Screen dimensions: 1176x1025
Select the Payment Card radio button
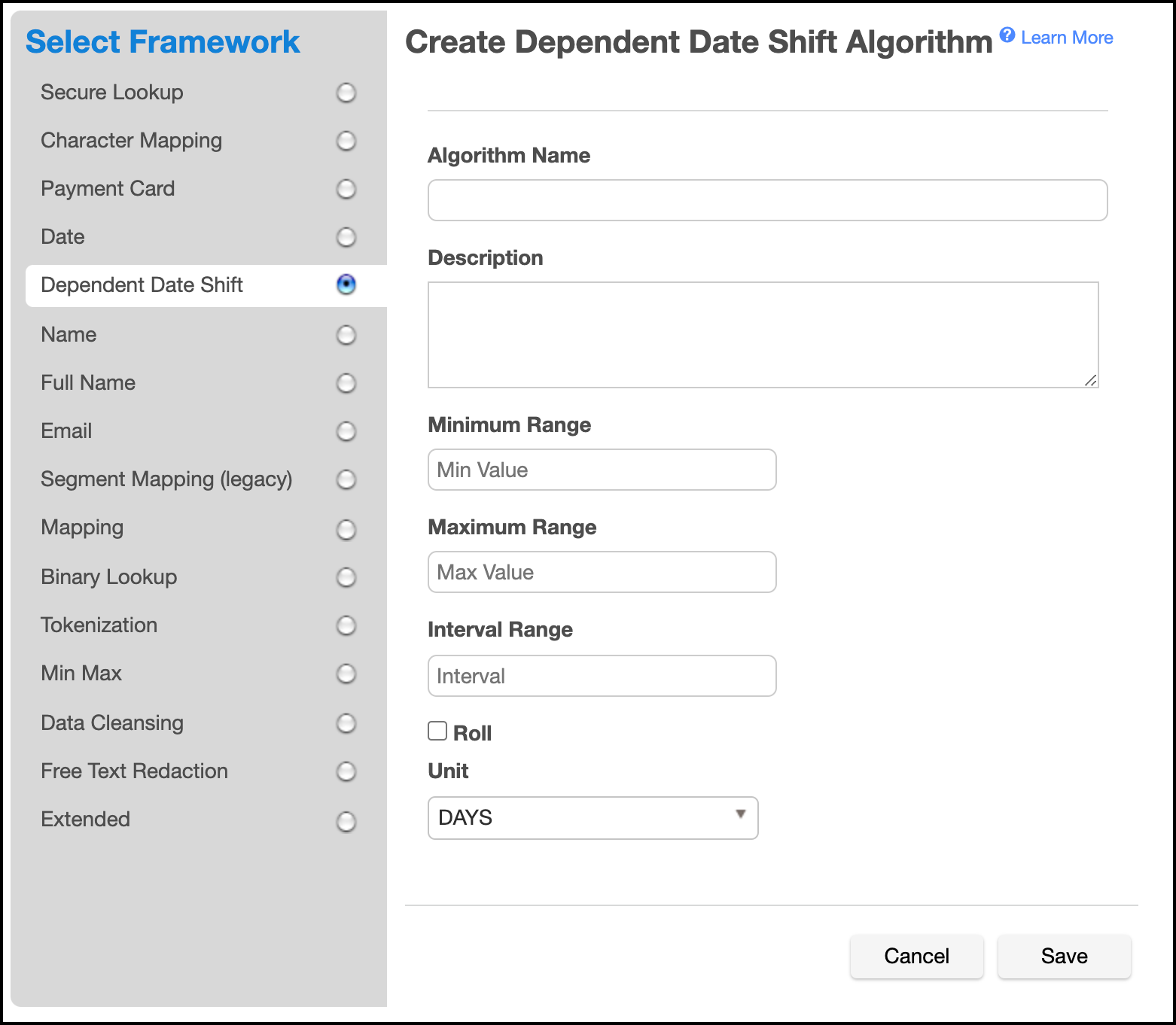click(346, 189)
